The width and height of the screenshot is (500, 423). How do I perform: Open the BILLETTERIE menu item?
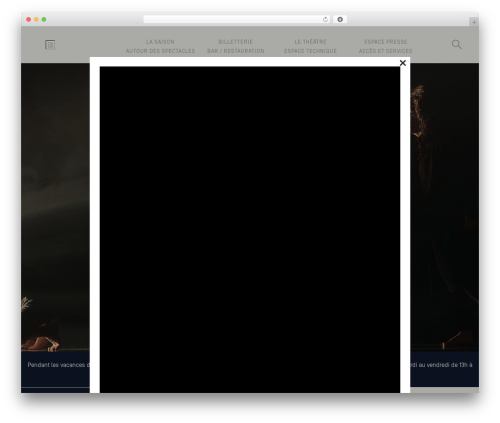point(236,42)
